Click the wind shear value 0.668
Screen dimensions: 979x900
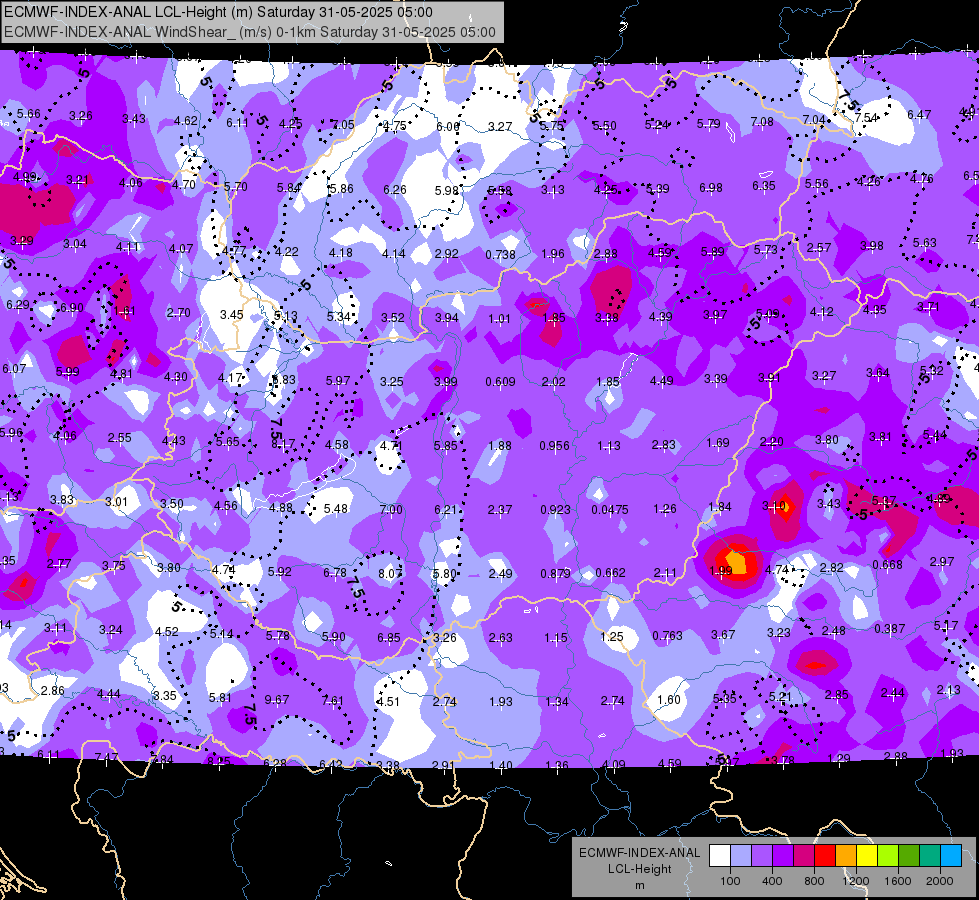click(x=887, y=565)
